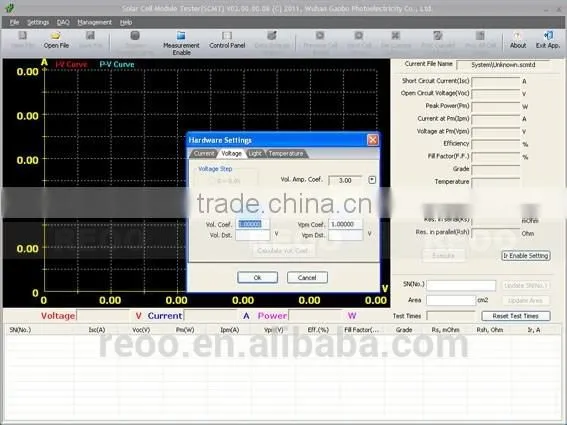Click the Short Circuit Current(Isc) field
This screenshot has height=425, width=567.
click(496, 82)
